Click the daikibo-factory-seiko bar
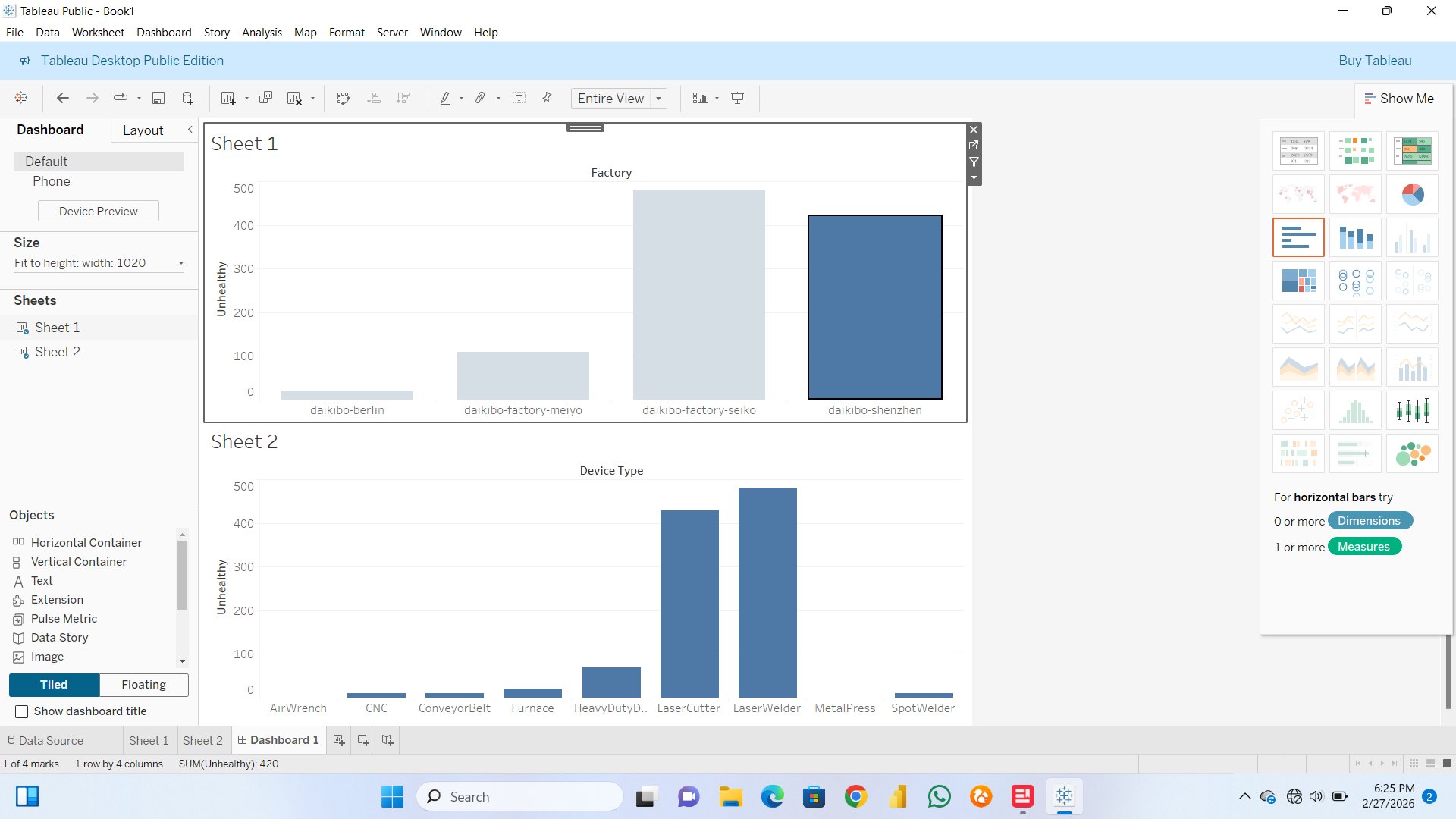Image resolution: width=1456 pixels, height=819 pixels. point(698,294)
